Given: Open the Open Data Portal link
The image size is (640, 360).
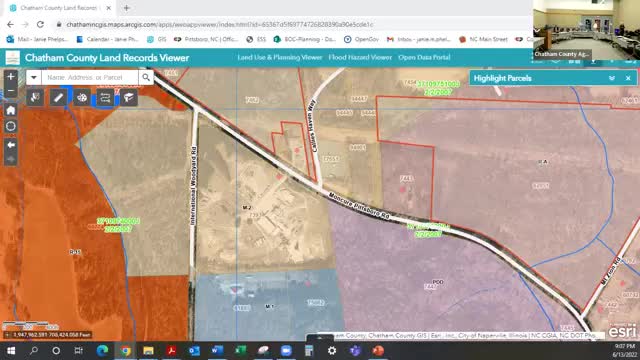Looking at the screenshot, I should 424,58.
